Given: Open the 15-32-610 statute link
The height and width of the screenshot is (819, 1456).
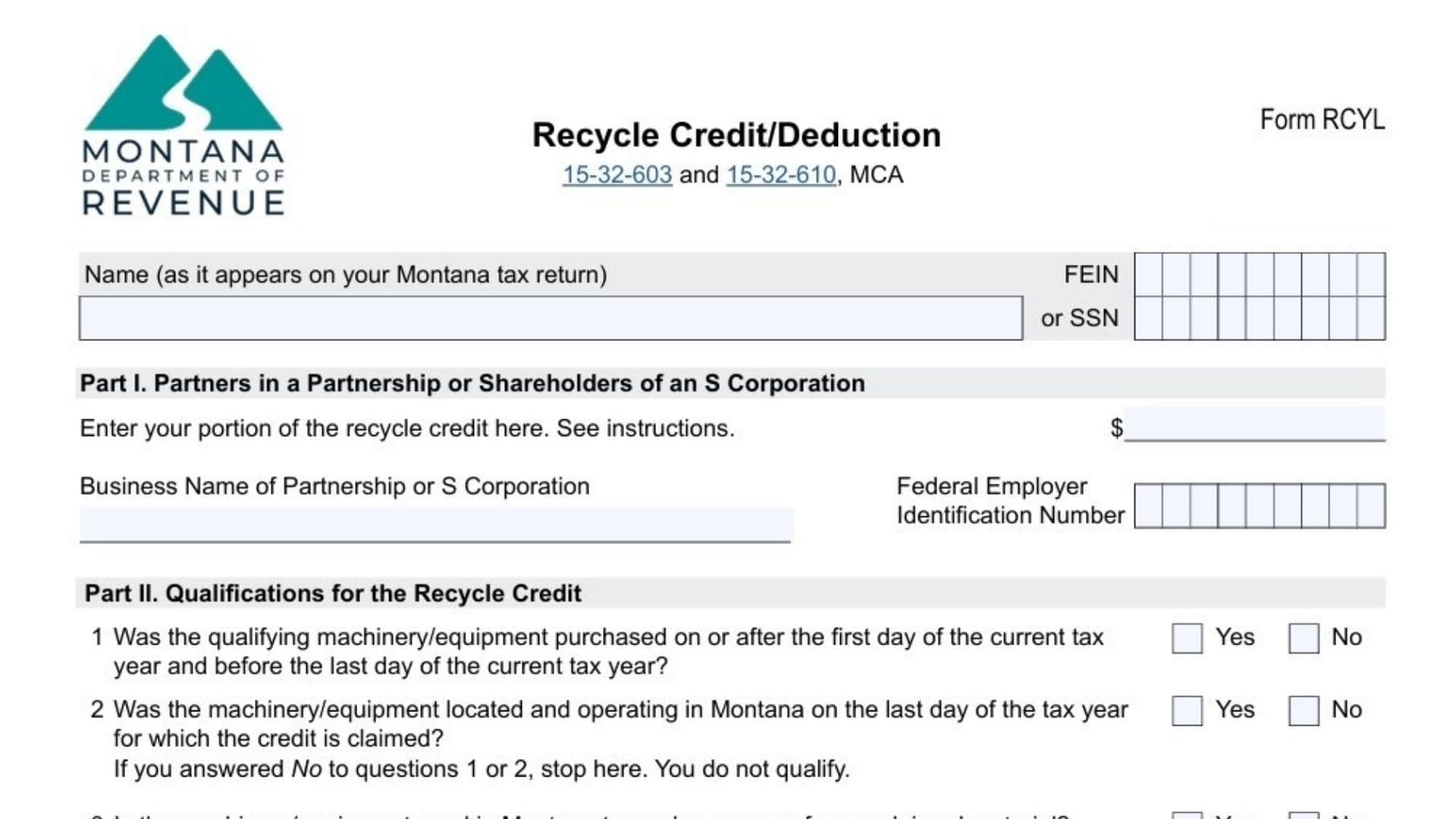Looking at the screenshot, I should [781, 175].
